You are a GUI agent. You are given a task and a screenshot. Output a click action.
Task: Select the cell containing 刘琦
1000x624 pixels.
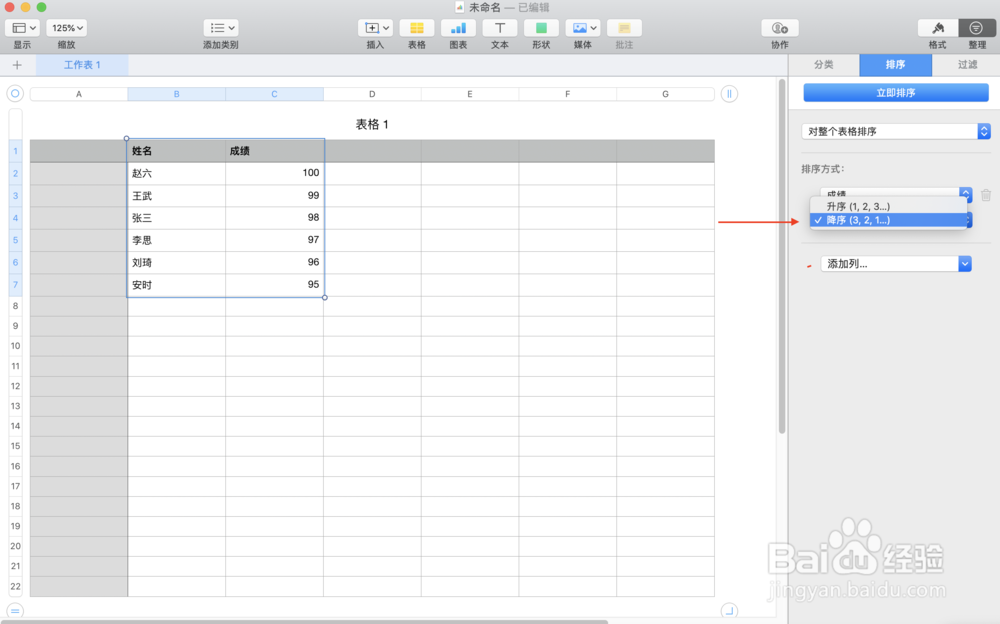177,263
